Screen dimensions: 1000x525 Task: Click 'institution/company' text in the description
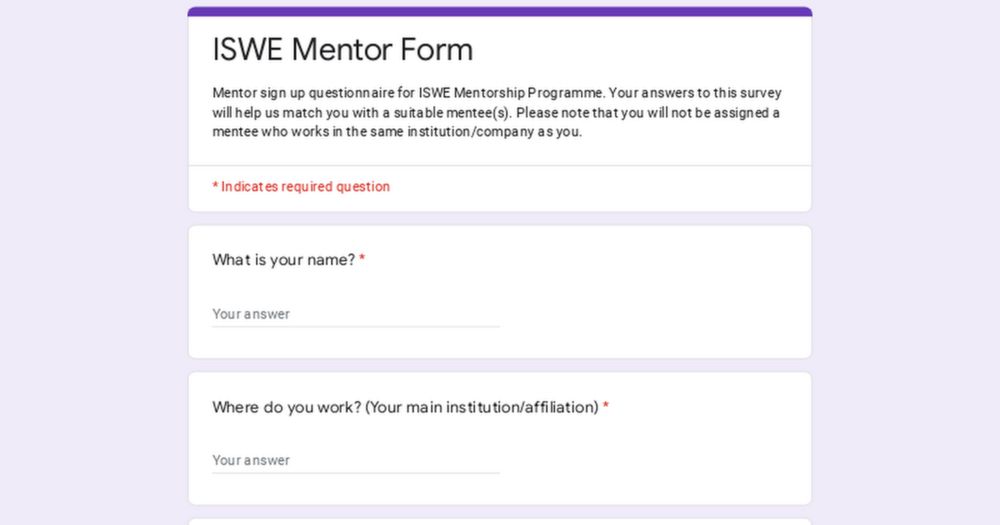[471, 132]
